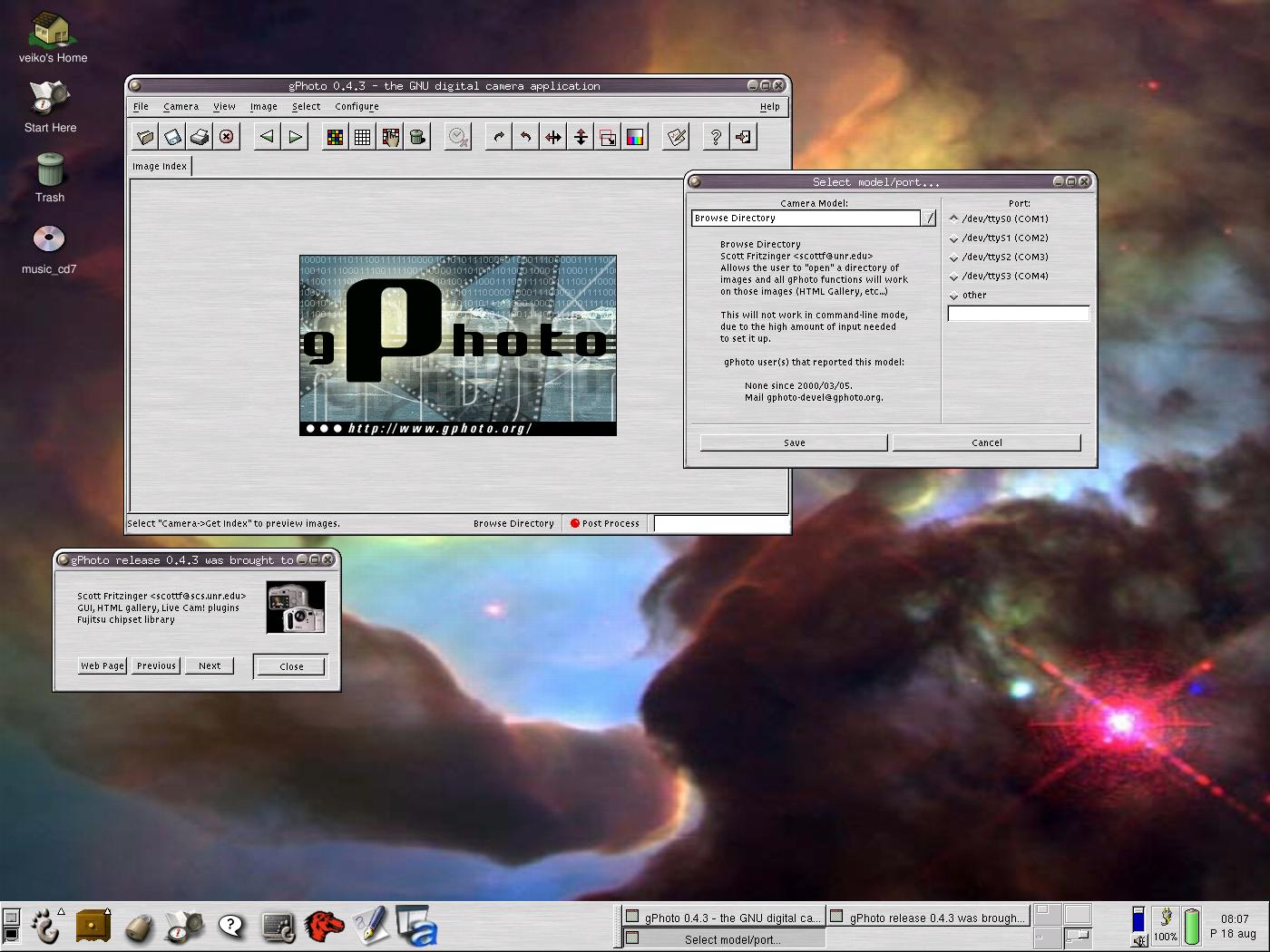Click the colored thumbnail index toolbar icon

point(335,137)
